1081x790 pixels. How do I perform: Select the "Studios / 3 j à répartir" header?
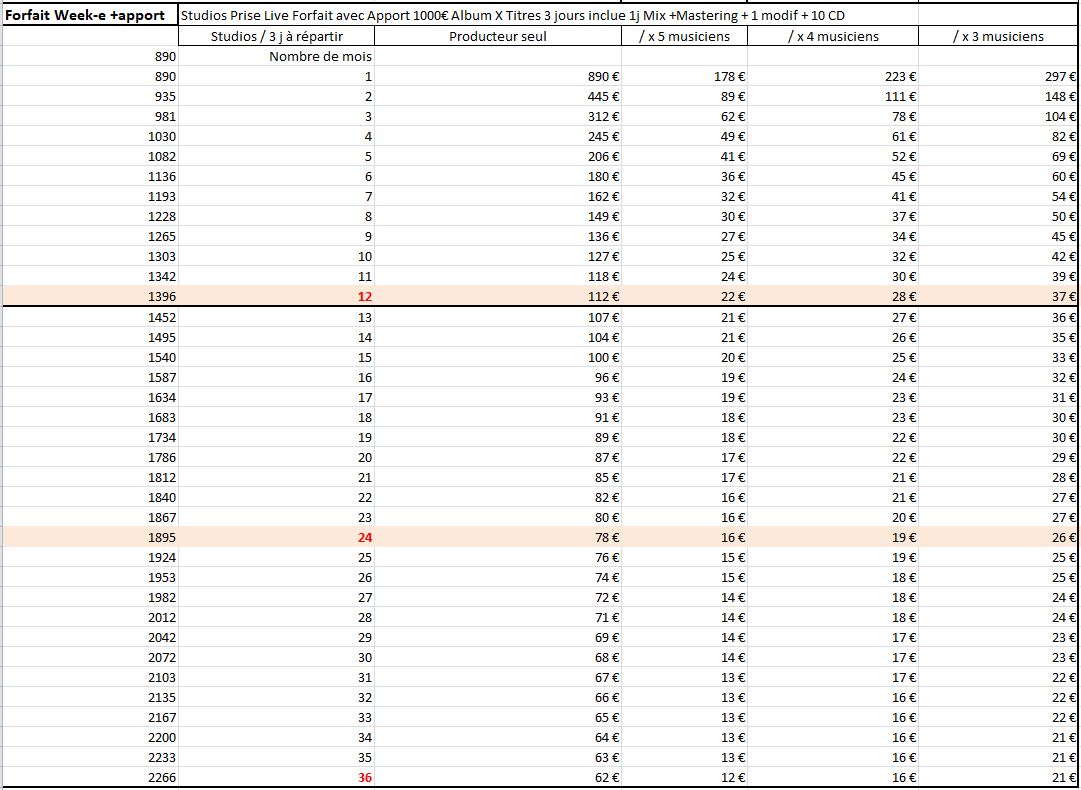click(277, 36)
